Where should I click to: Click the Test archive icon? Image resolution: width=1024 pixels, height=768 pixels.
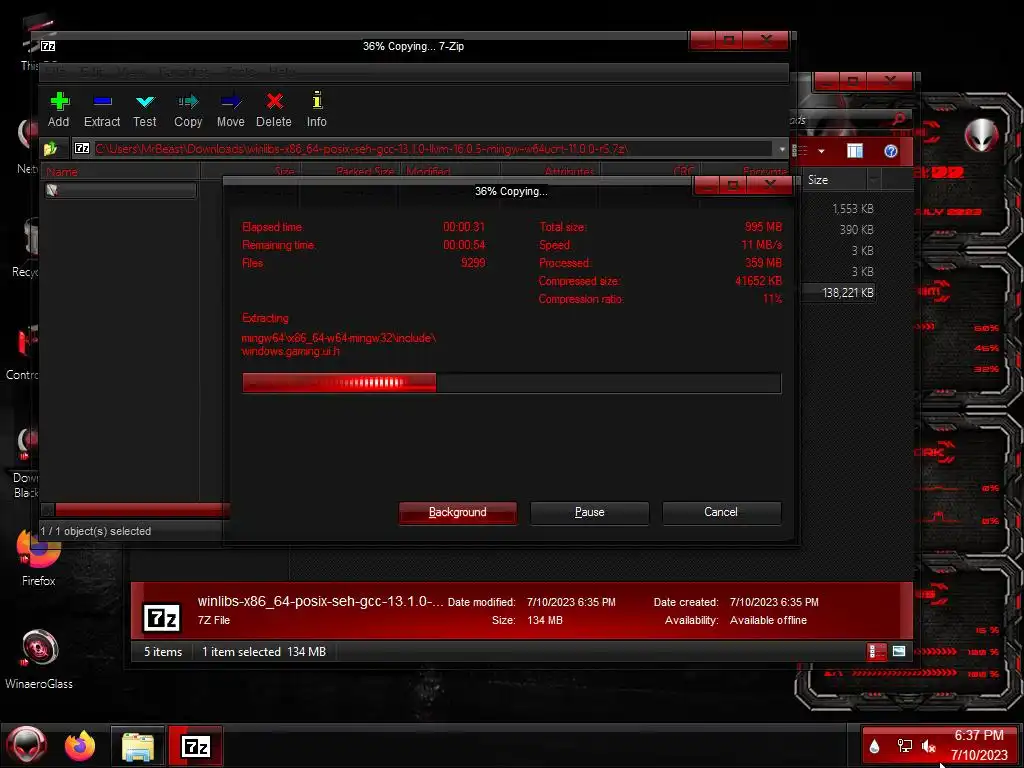coord(145,101)
